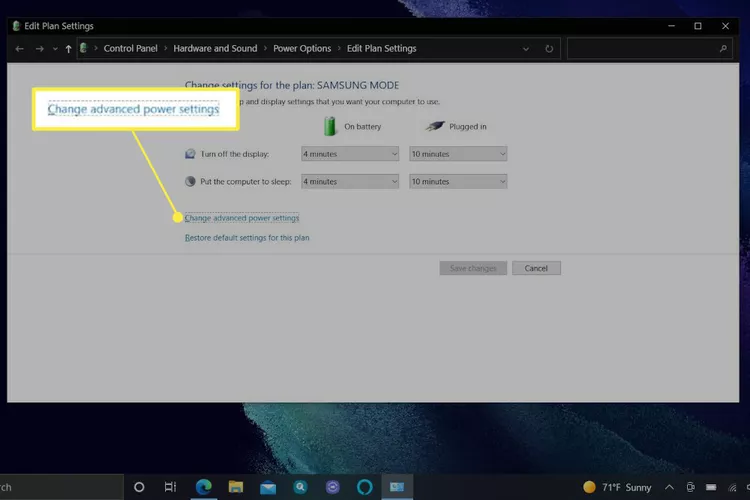This screenshot has height=500, width=750.
Task: Go back using the back arrow
Action: tap(20, 49)
